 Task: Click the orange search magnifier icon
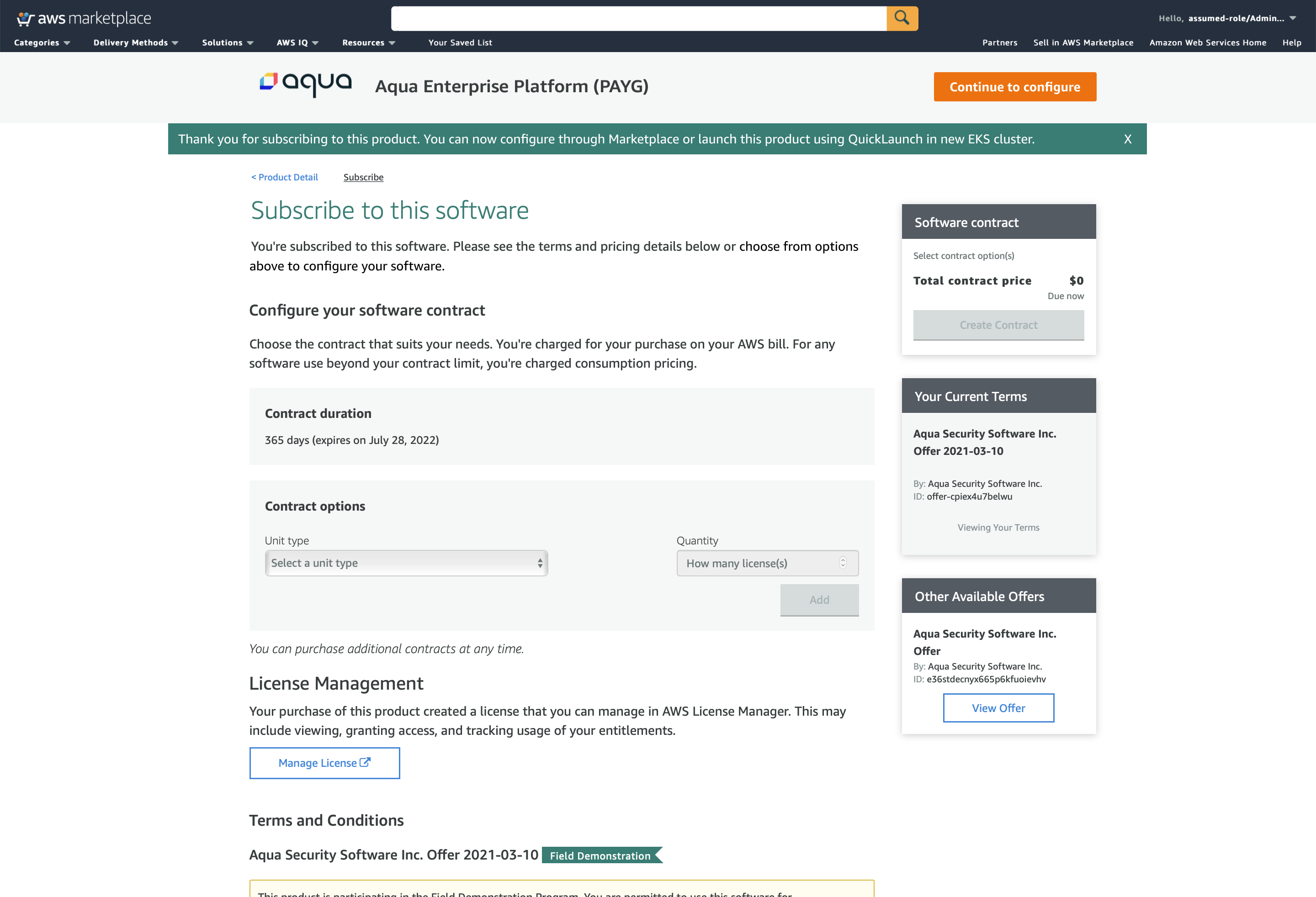pyautogui.click(x=902, y=18)
